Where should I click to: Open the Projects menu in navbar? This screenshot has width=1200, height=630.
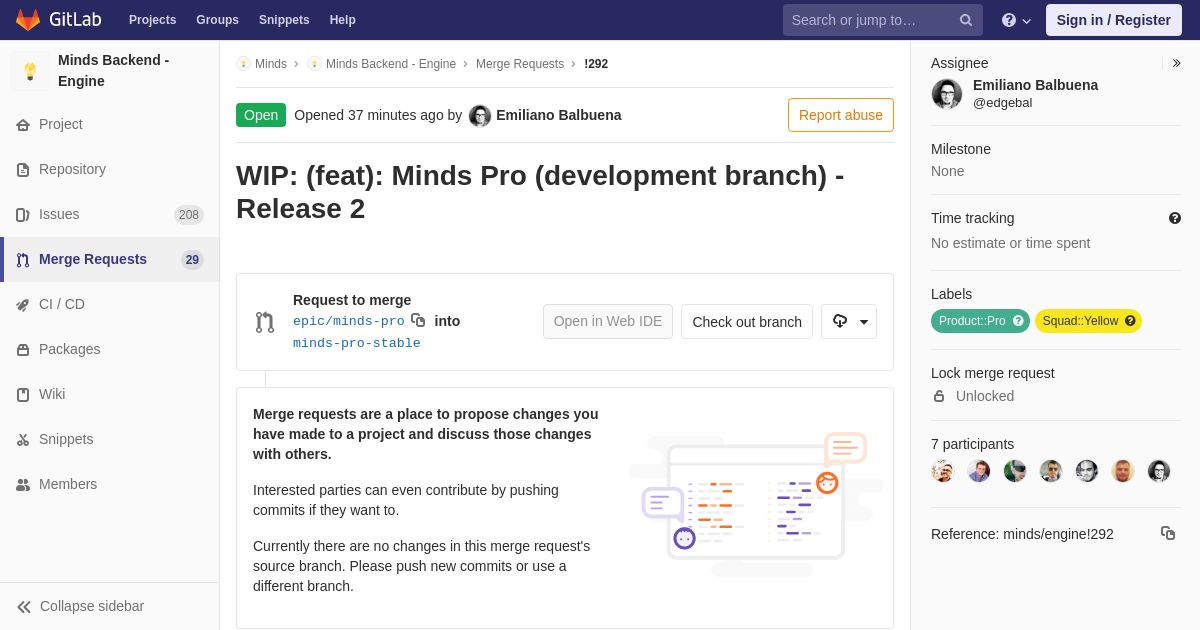coord(152,20)
